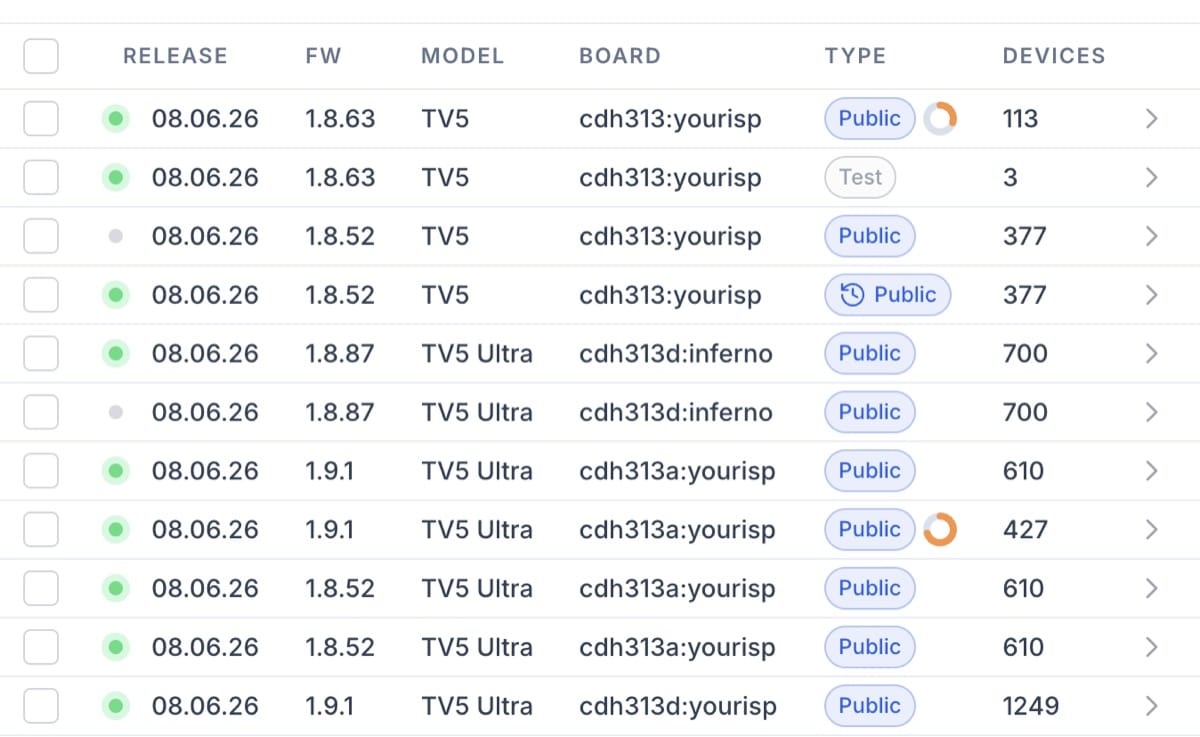
Task: Click green status dot of history-icon row
Action: tap(116, 295)
